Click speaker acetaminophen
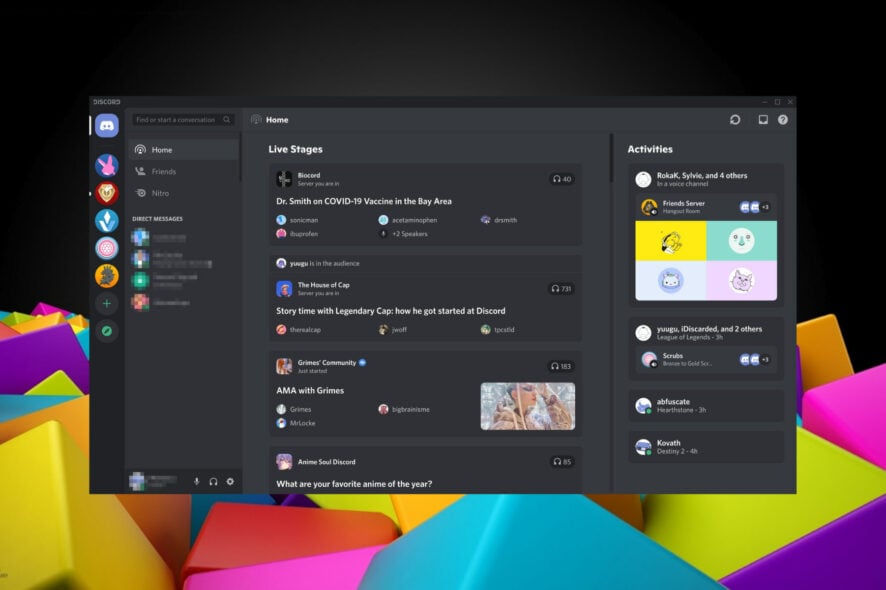The width and height of the screenshot is (886, 590). (x=407, y=220)
